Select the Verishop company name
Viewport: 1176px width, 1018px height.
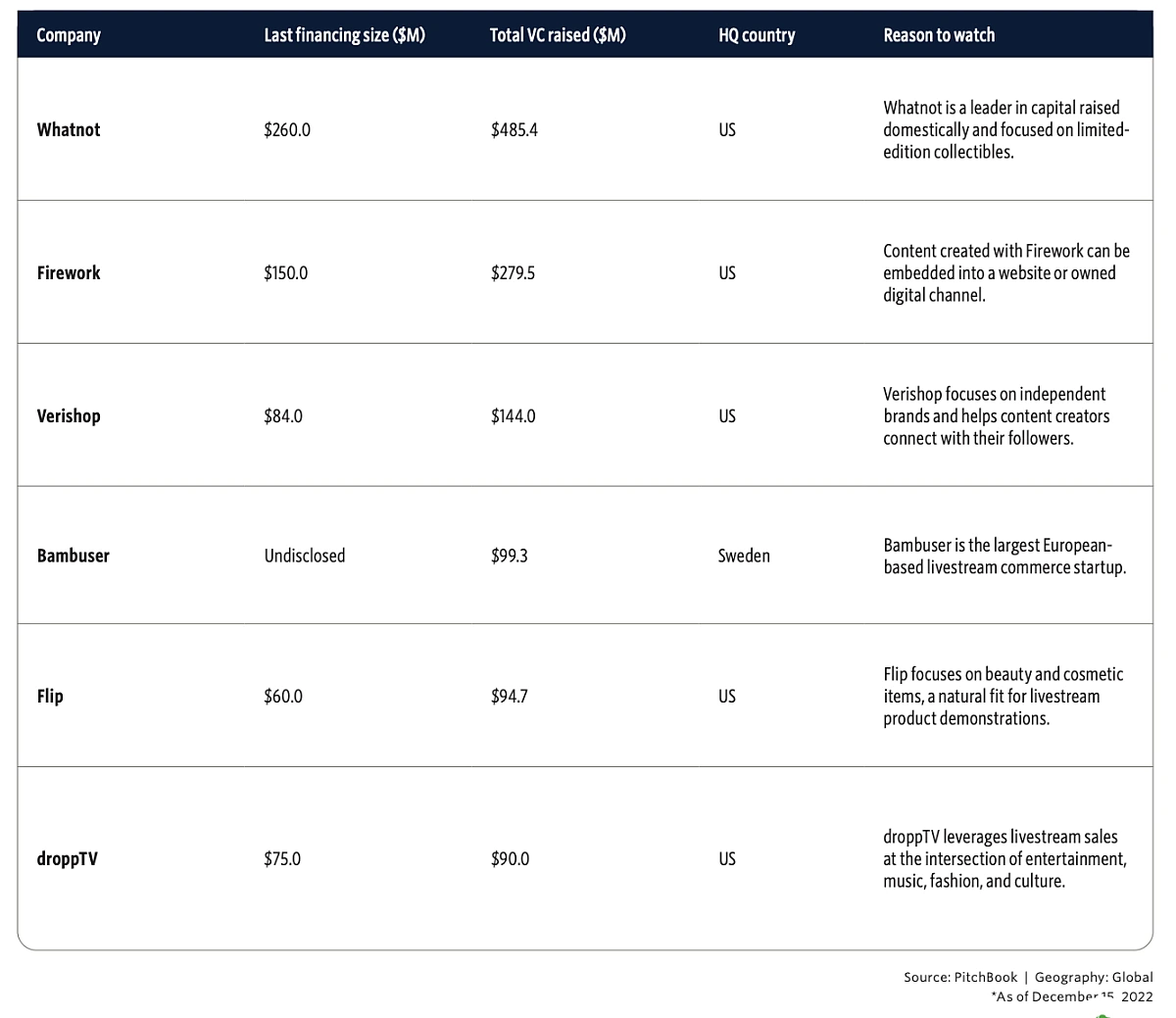pos(69,415)
